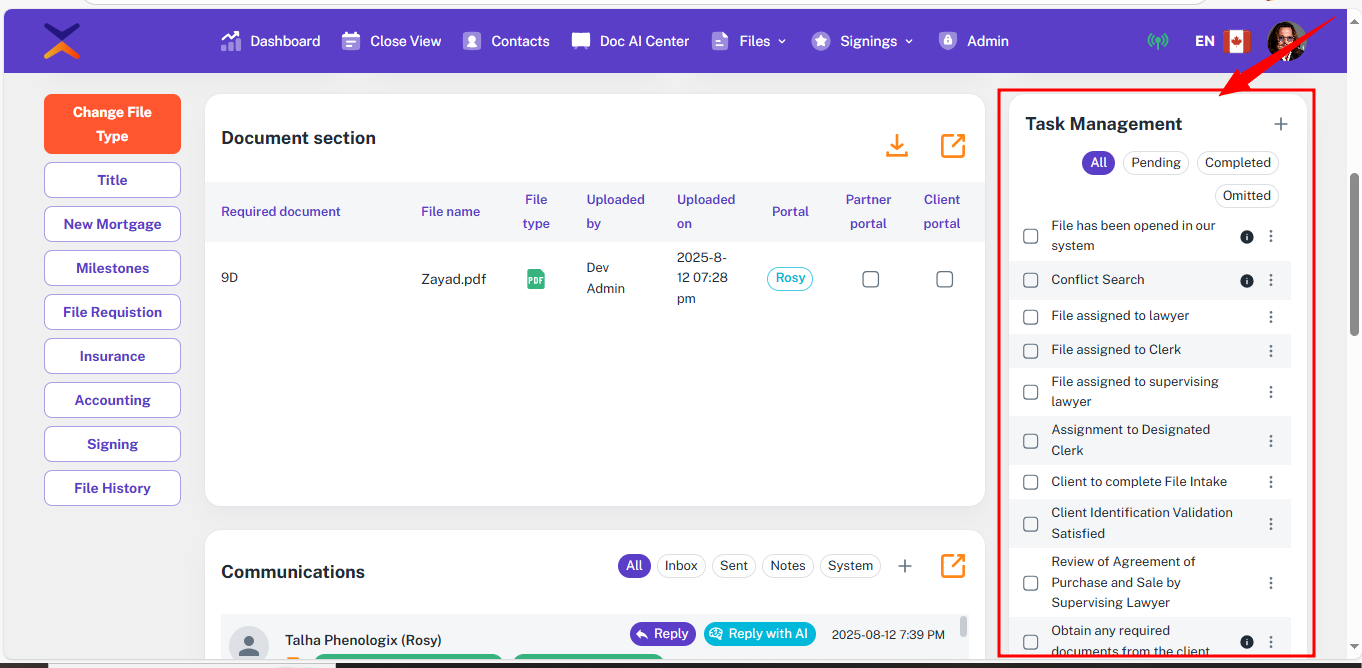Check the Partner portal checkbox for 9D
The width and height of the screenshot is (1362, 668).
coord(870,280)
